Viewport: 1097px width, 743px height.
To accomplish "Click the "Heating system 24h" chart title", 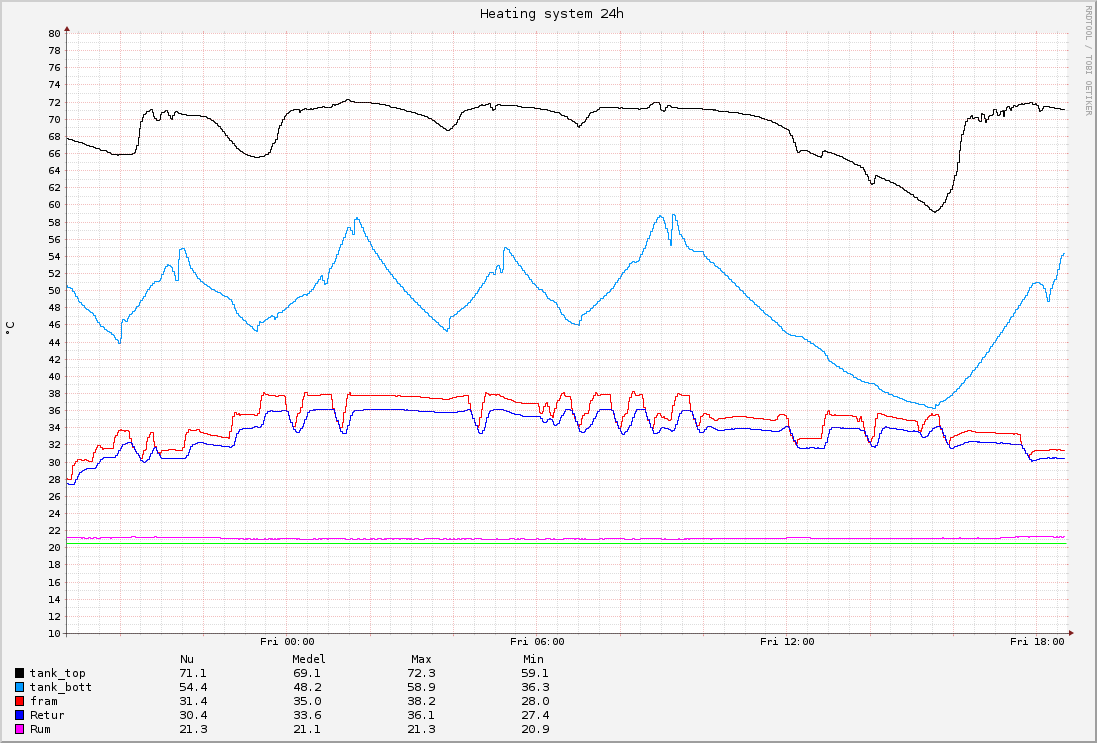I will coord(552,14).
